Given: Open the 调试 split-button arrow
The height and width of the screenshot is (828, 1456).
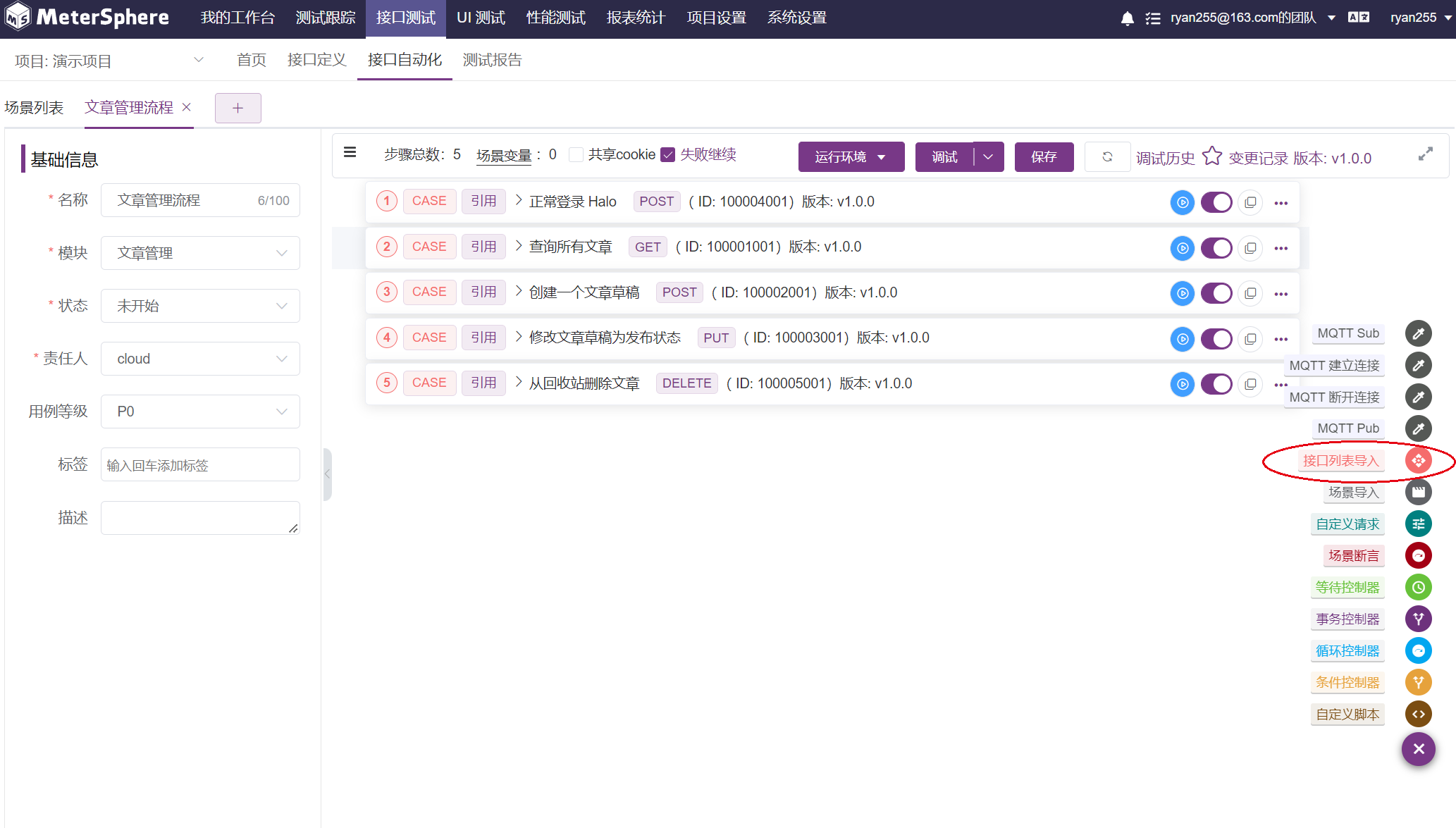Looking at the screenshot, I should coord(988,156).
